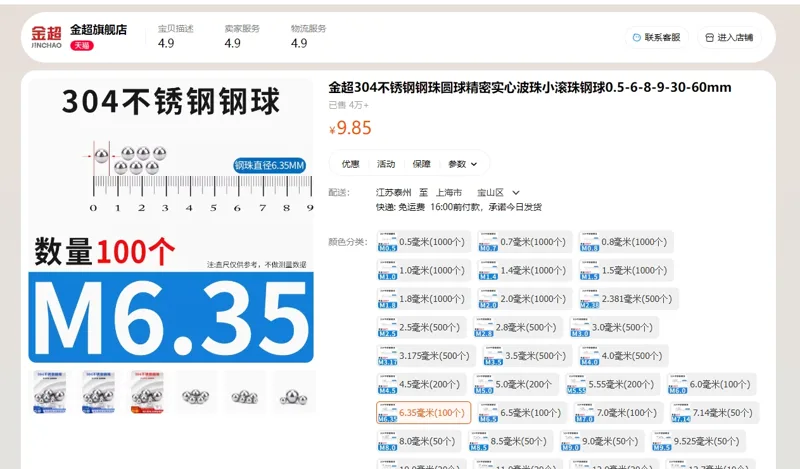
Task: Pick the 4.5毫米(200个) variant
Action: click(421, 385)
